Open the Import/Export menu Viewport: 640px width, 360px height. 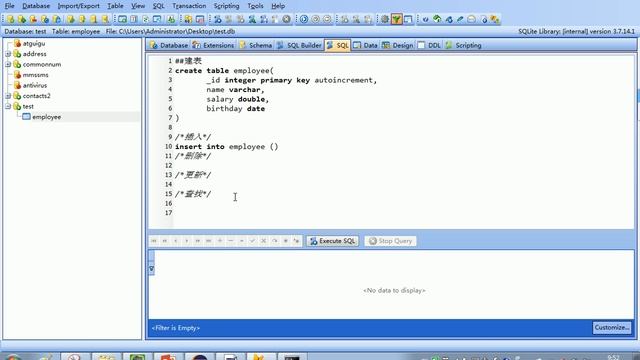pyautogui.click(x=78, y=6)
